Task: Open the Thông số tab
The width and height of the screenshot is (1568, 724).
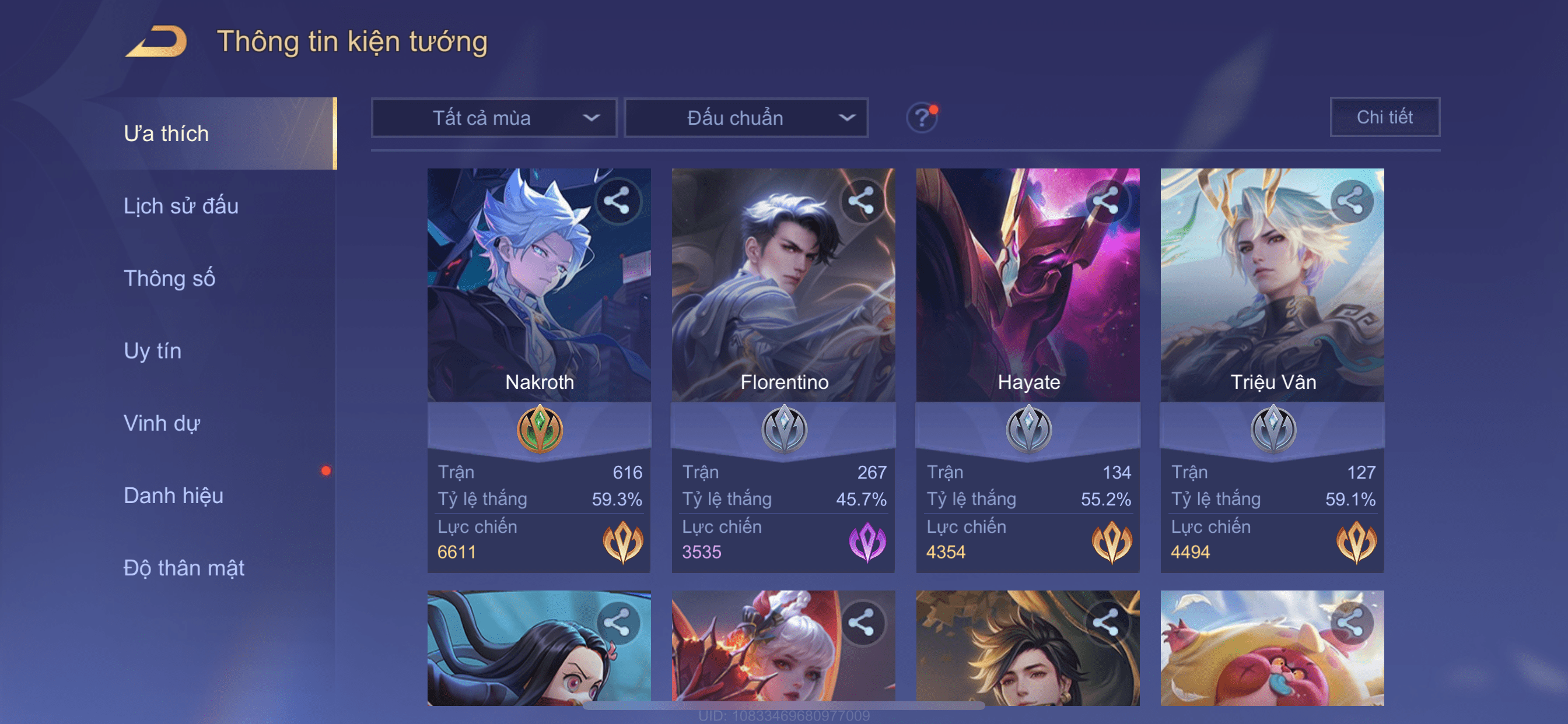Action: point(169,278)
